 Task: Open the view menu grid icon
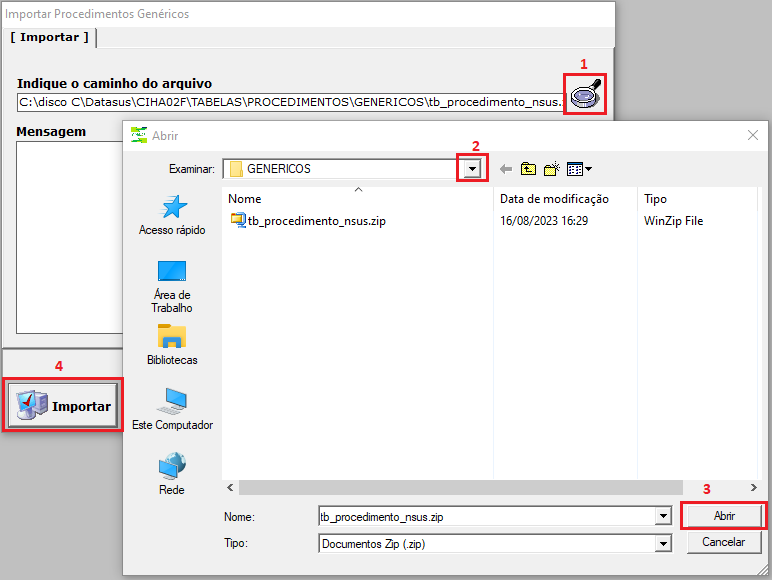coord(579,169)
